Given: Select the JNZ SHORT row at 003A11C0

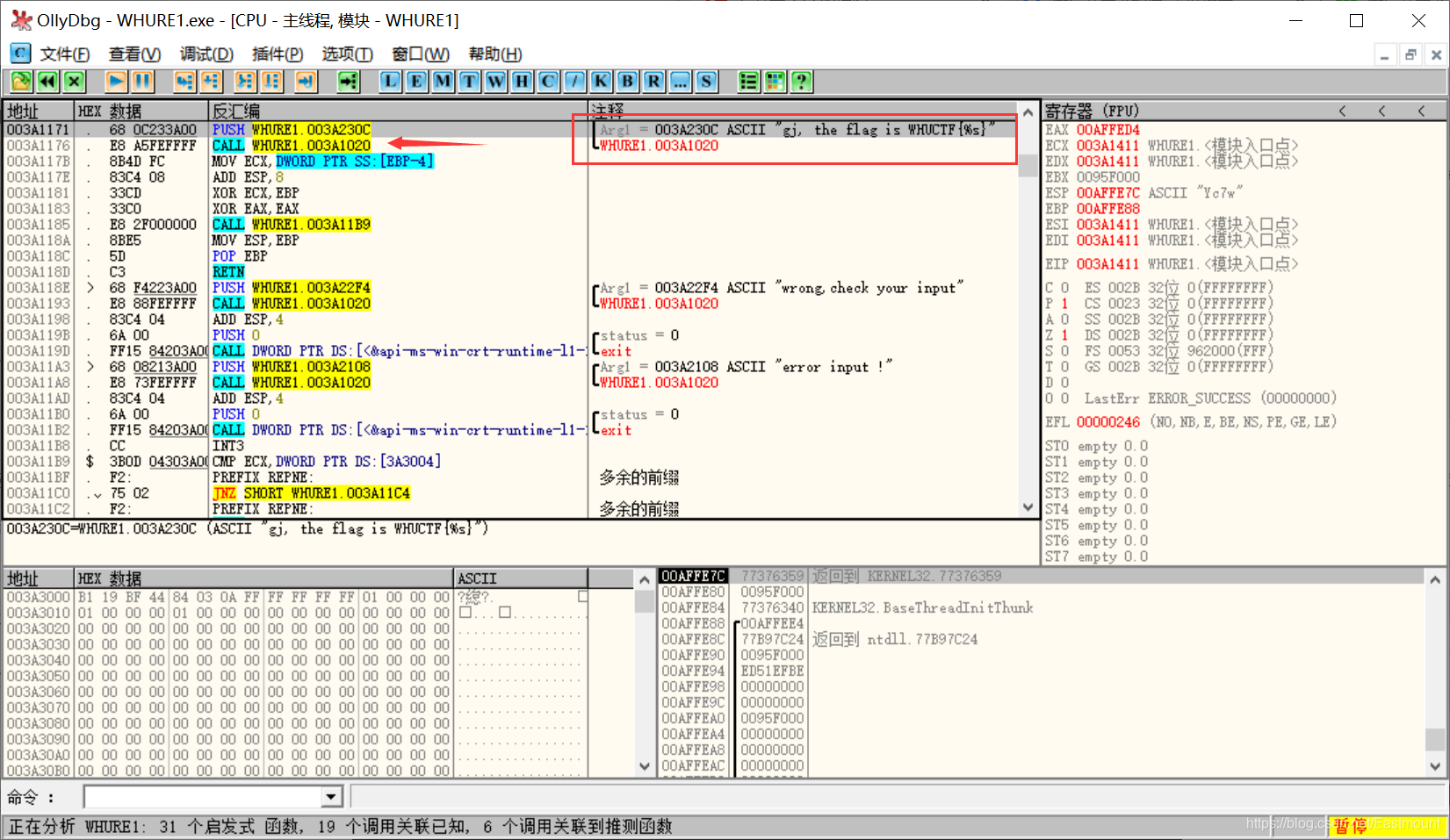Looking at the screenshot, I should (511, 493).
